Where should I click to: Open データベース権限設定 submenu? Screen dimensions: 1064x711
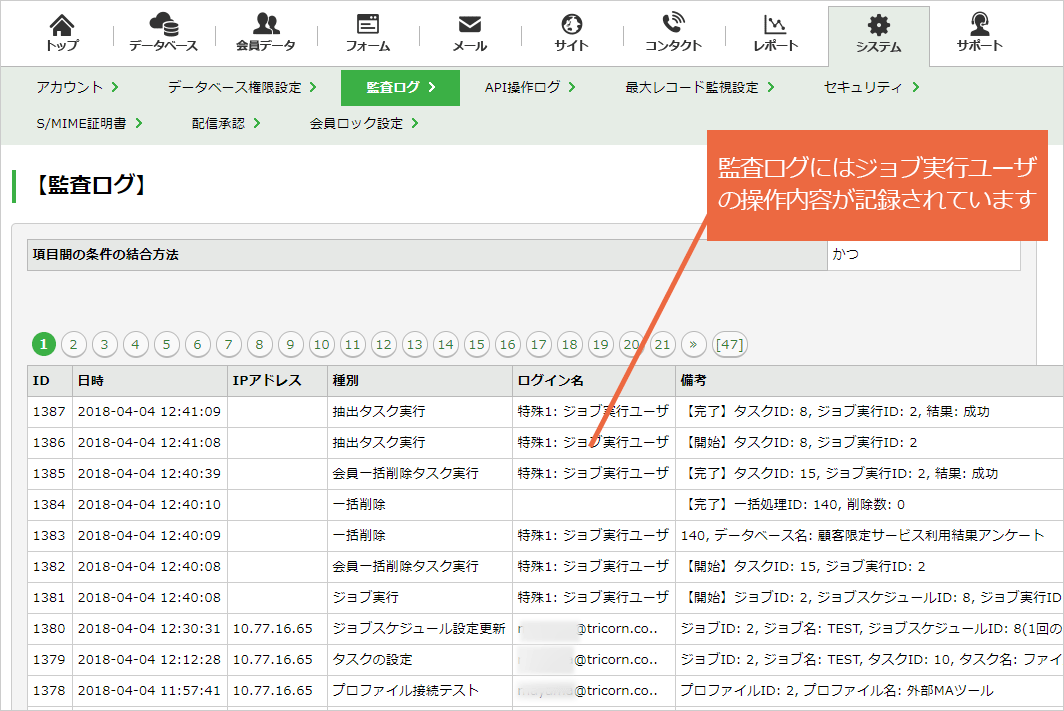pos(242,87)
